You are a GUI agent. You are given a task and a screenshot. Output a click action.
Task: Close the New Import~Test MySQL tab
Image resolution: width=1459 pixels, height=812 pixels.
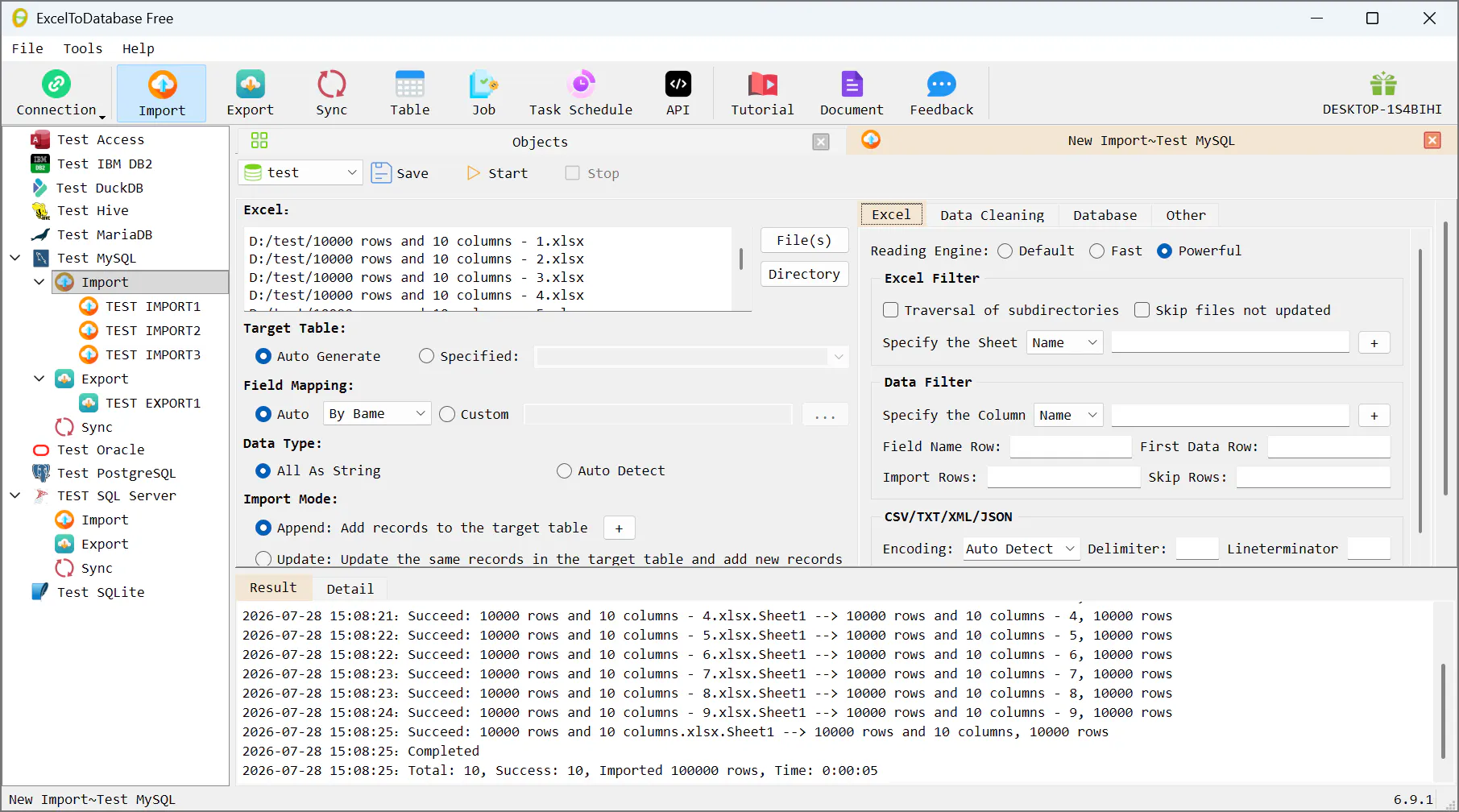click(x=1432, y=140)
